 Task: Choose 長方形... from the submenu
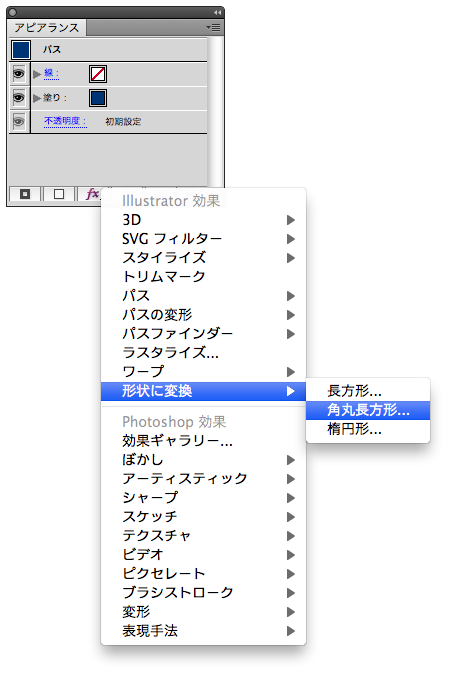(x=368, y=391)
